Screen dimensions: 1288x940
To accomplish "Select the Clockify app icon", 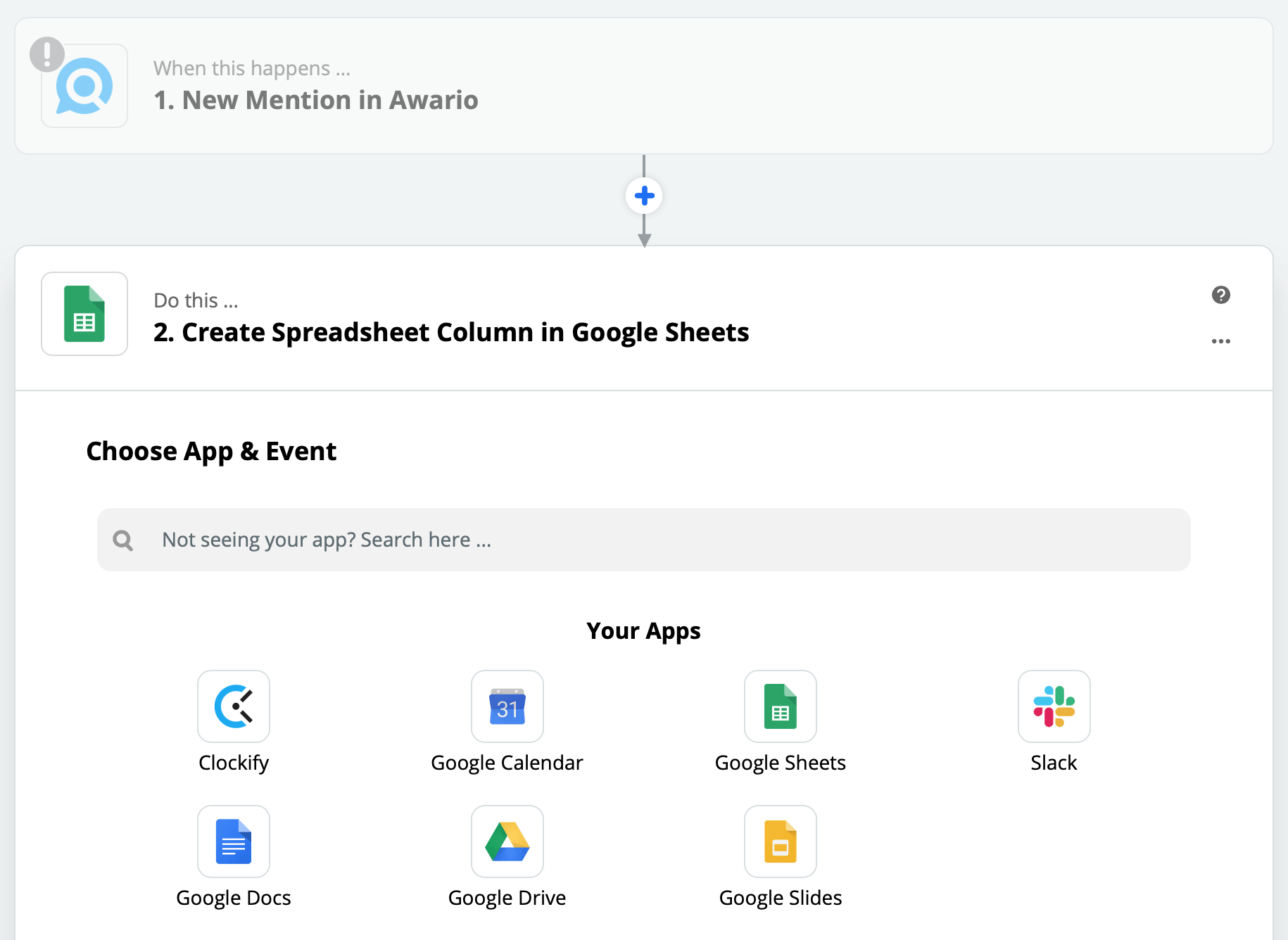I will coord(234,706).
